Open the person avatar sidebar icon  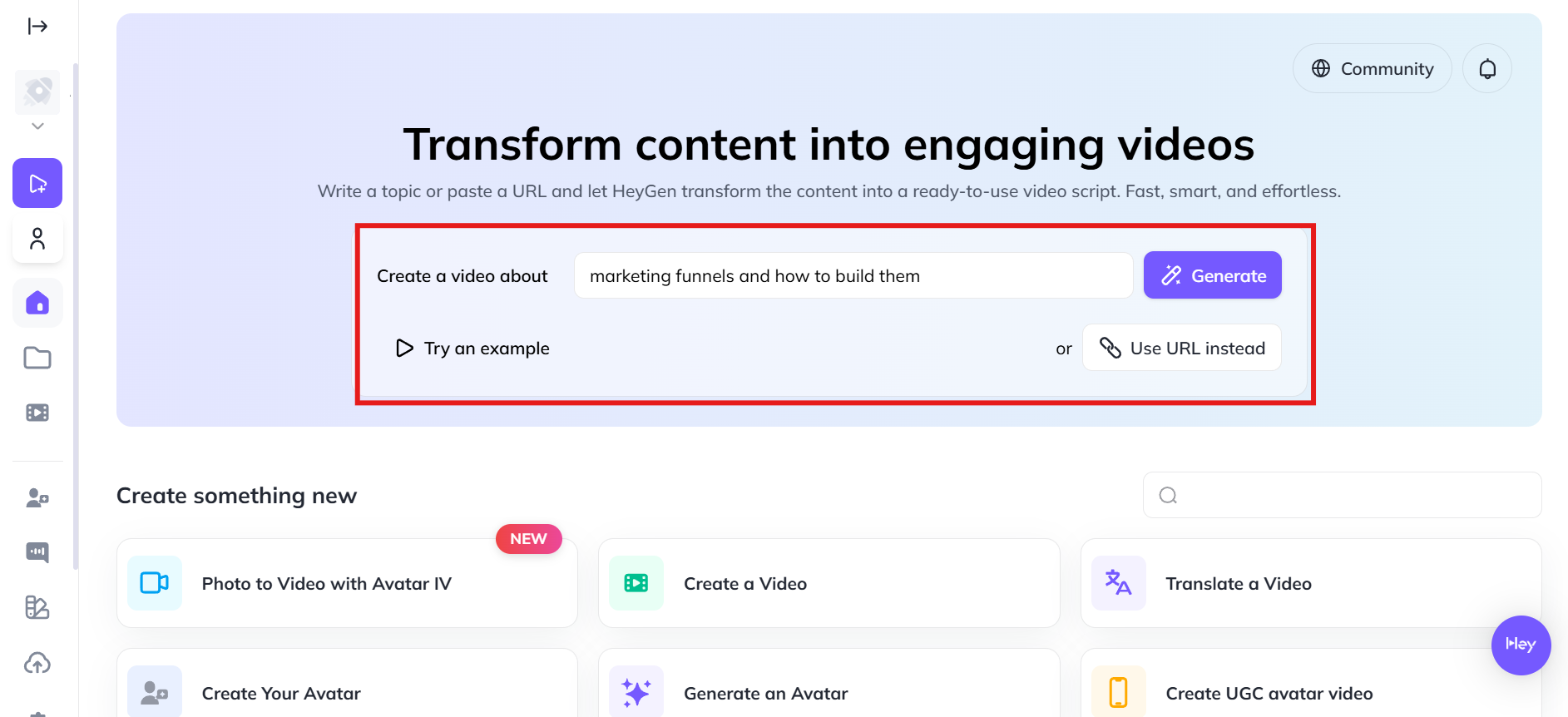pos(37,240)
